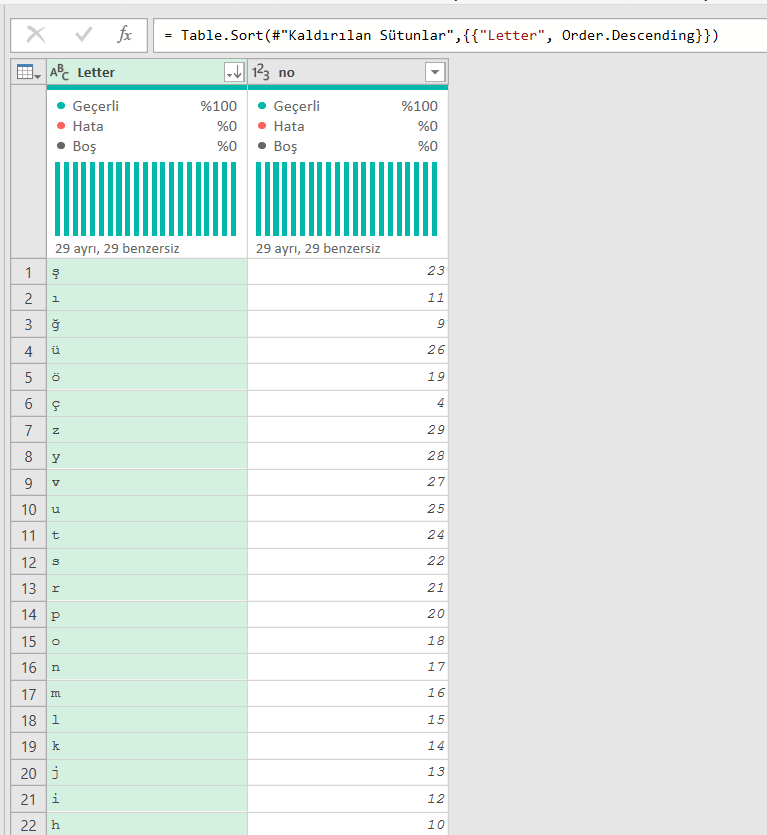Select the cell containing letter ğ
The height and width of the screenshot is (835, 767).
tap(147, 325)
